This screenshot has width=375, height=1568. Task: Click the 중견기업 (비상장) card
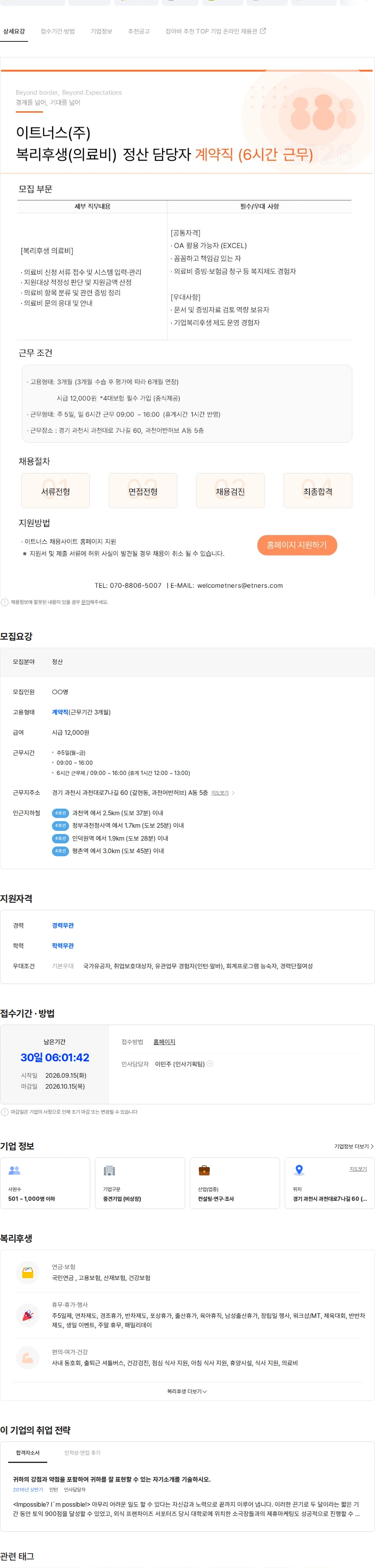coord(140,1183)
